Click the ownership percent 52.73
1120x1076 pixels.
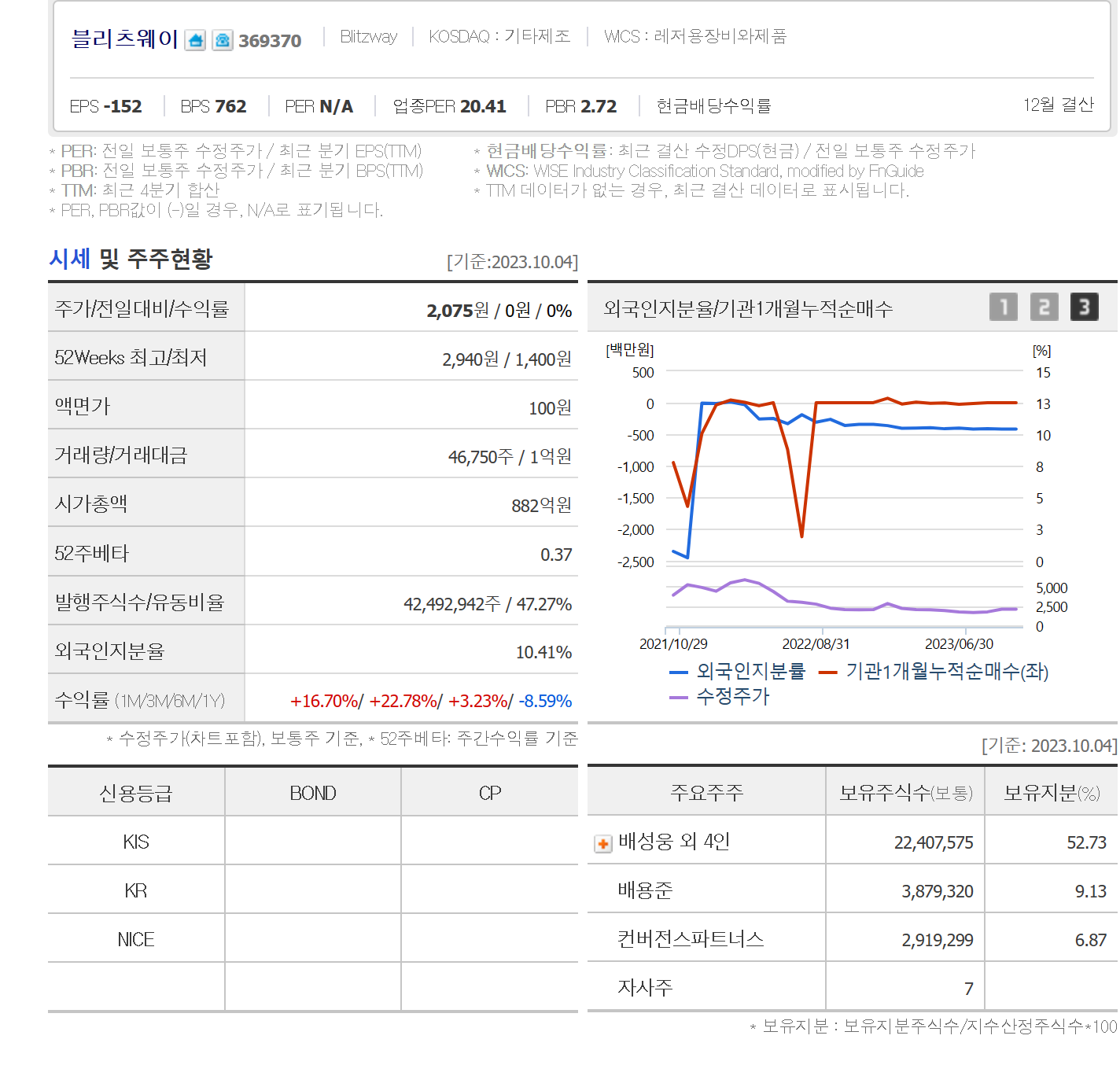point(1087,842)
